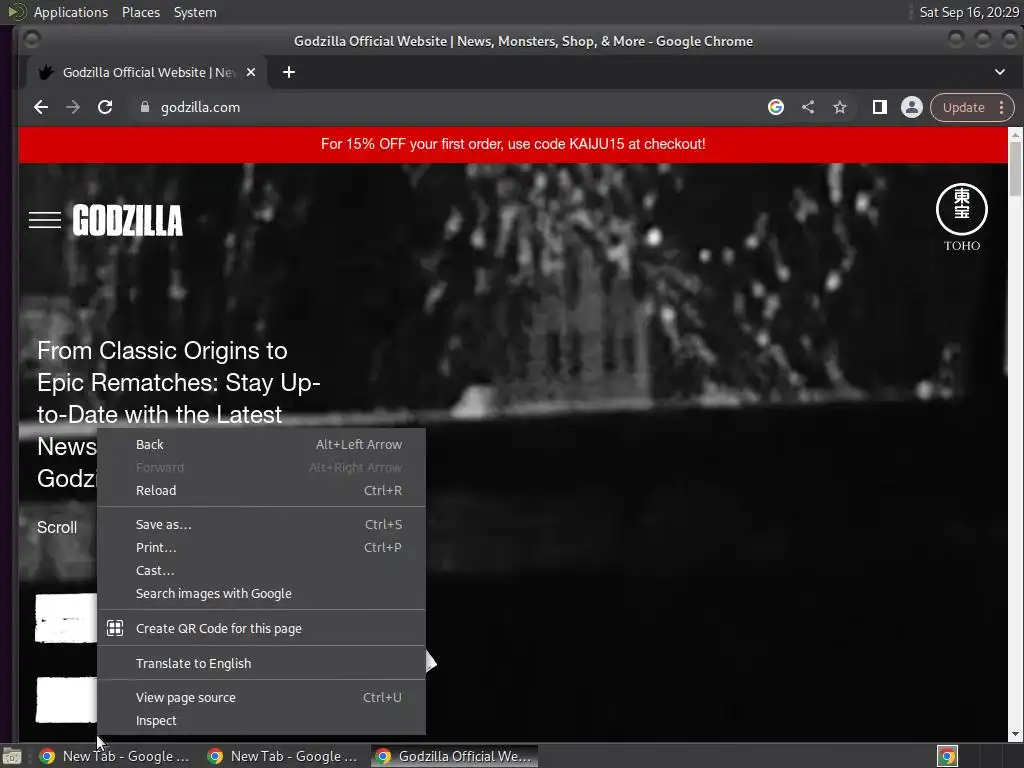
Task: Select Translate to English
Action: (x=261, y=663)
